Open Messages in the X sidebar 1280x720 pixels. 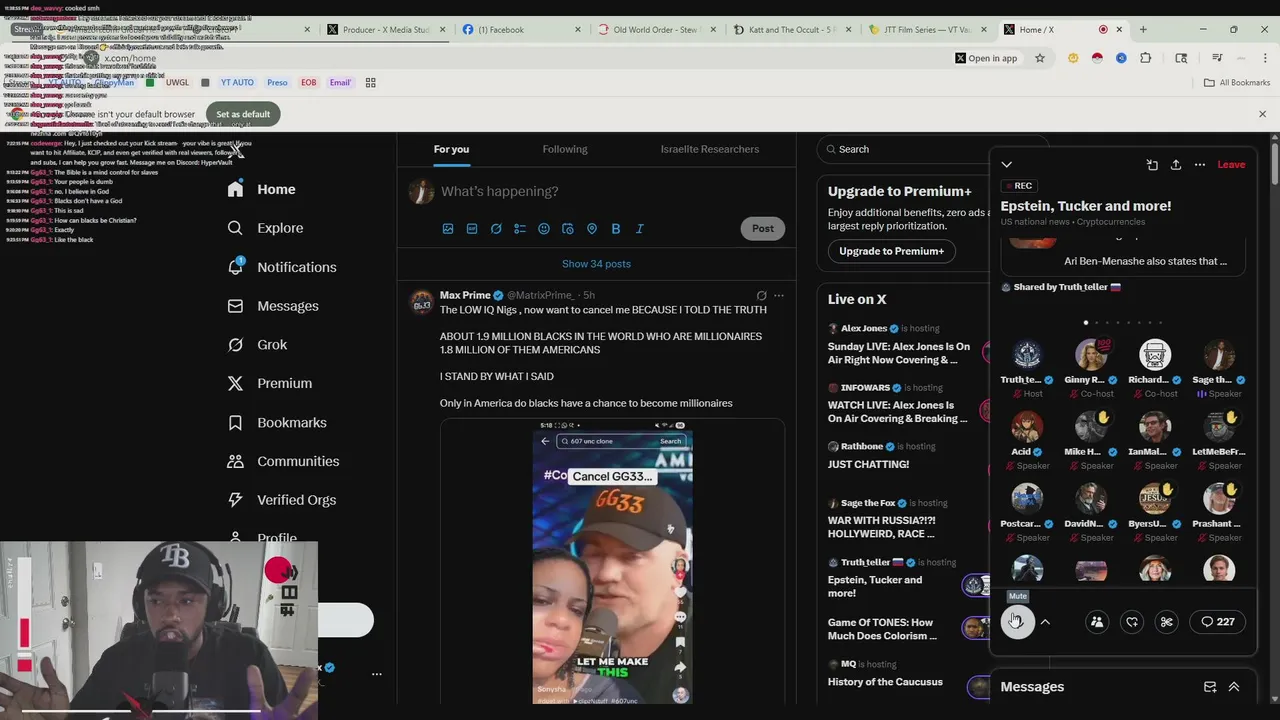(x=273, y=306)
